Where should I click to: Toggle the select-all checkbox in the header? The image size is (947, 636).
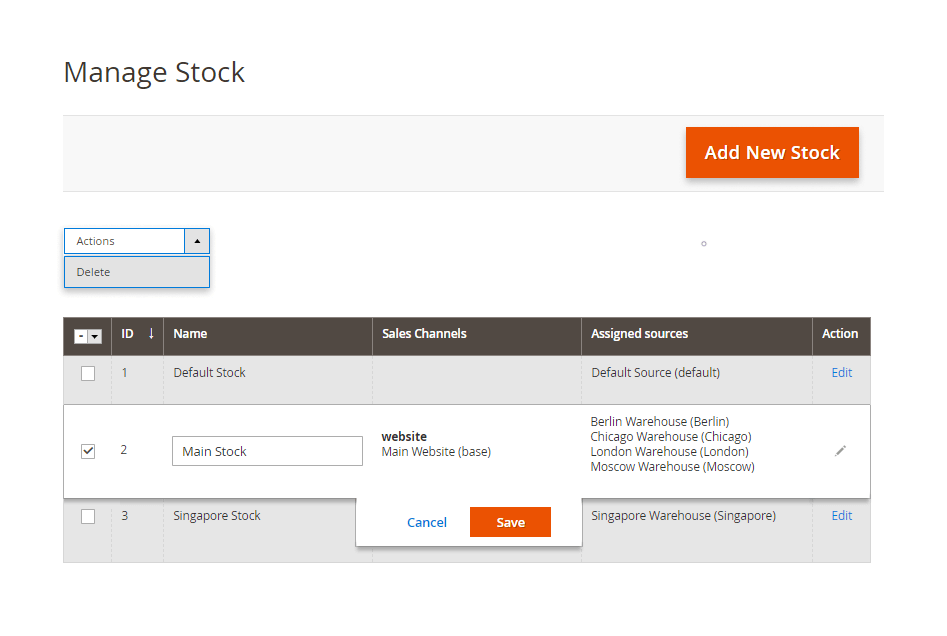coord(83,336)
